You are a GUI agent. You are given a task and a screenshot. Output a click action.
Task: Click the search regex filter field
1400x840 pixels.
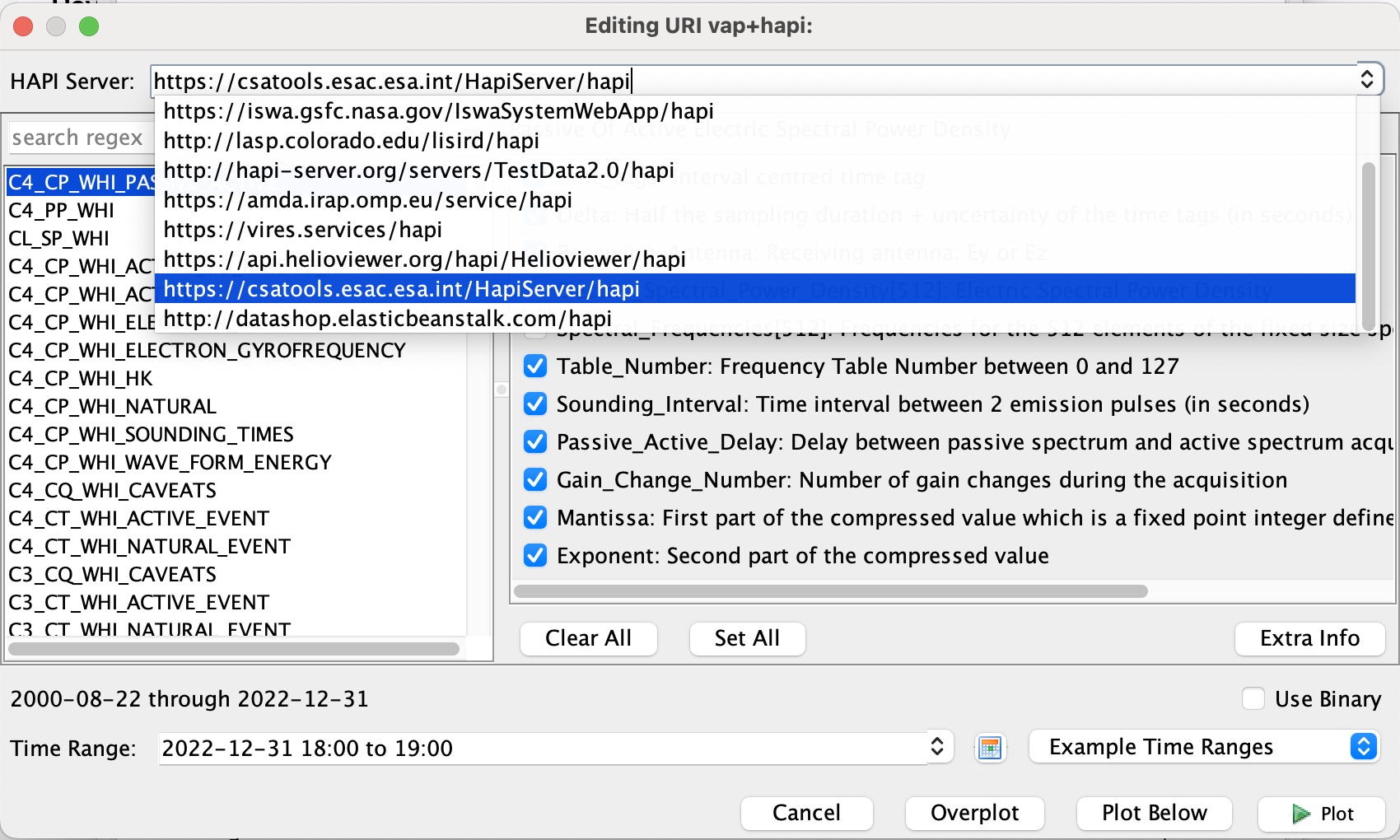81,138
